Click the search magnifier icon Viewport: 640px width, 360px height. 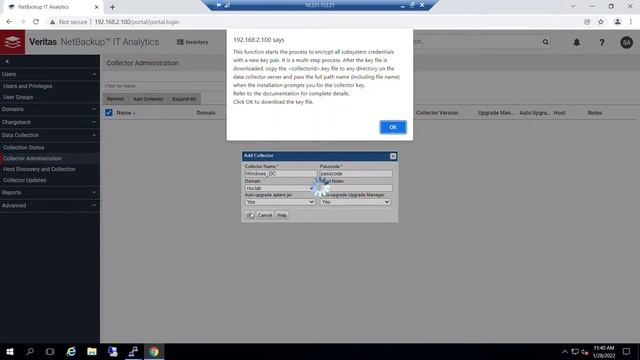click(x=545, y=42)
